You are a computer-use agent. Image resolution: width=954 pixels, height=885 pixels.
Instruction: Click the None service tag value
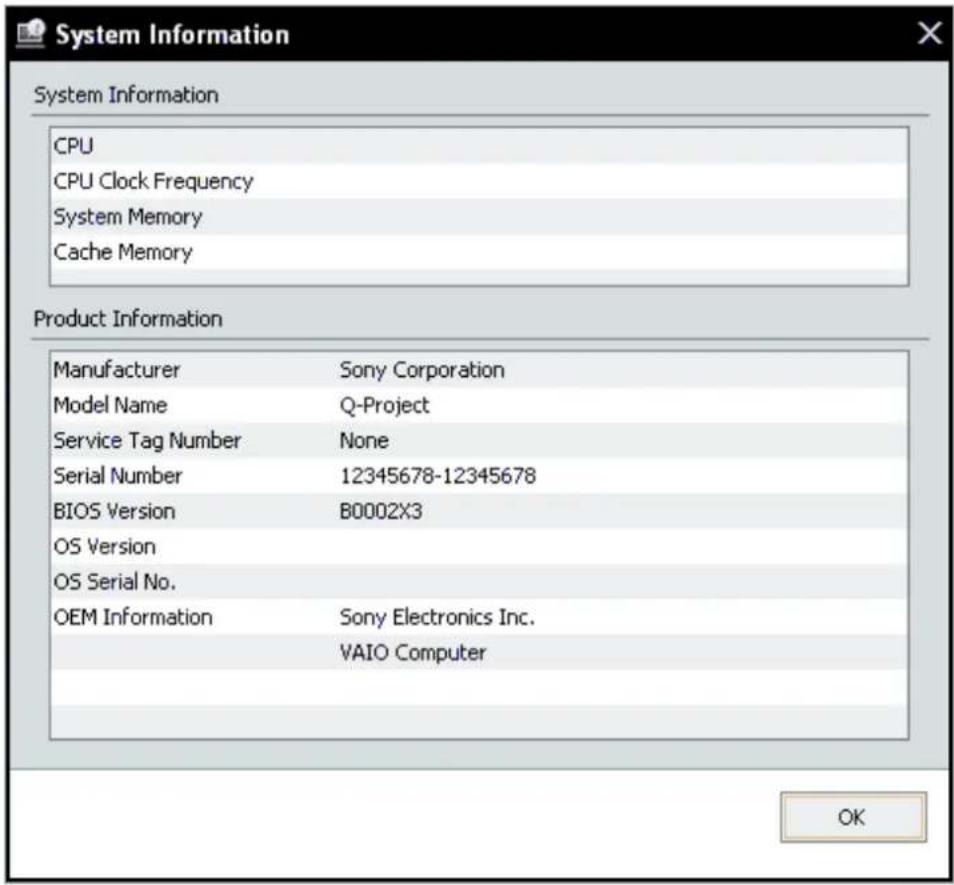364,440
